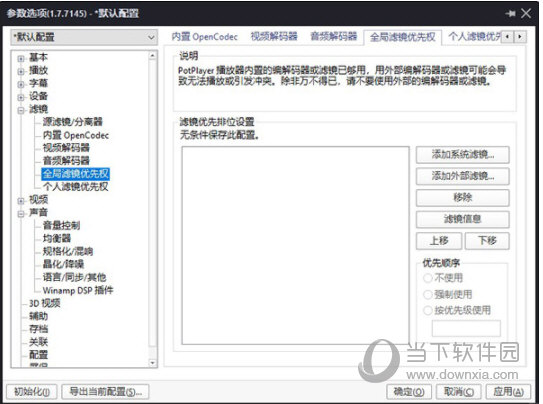
Task: Click the 下移 button
Action: coord(487,241)
